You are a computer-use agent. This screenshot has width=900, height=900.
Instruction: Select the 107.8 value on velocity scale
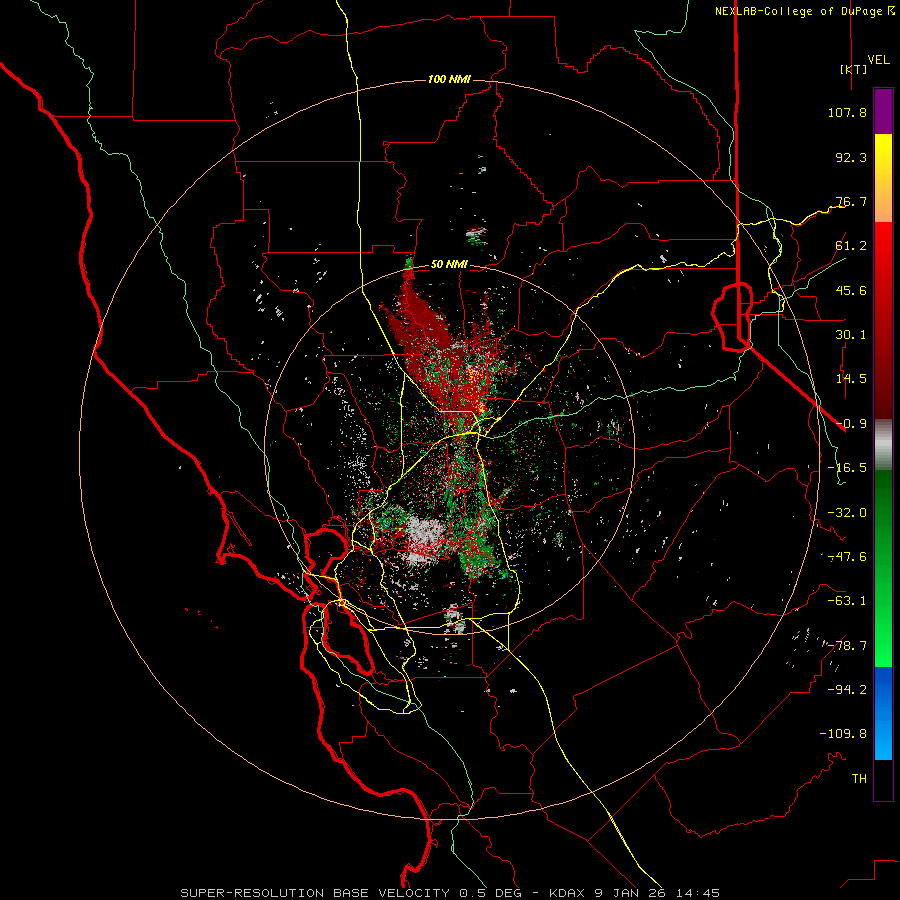point(847,112)
